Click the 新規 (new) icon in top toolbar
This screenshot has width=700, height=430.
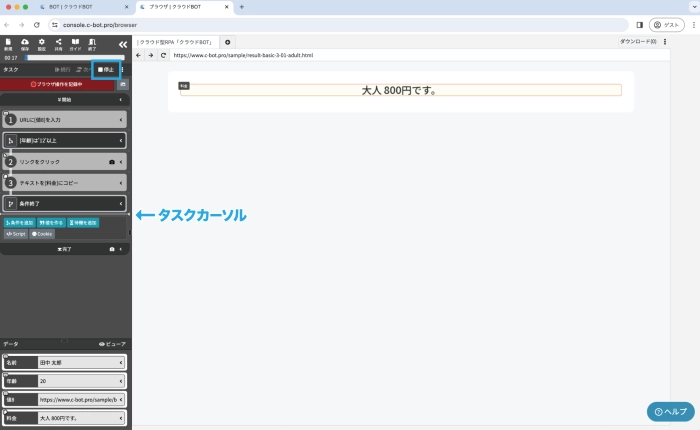[x=8, y=44]
